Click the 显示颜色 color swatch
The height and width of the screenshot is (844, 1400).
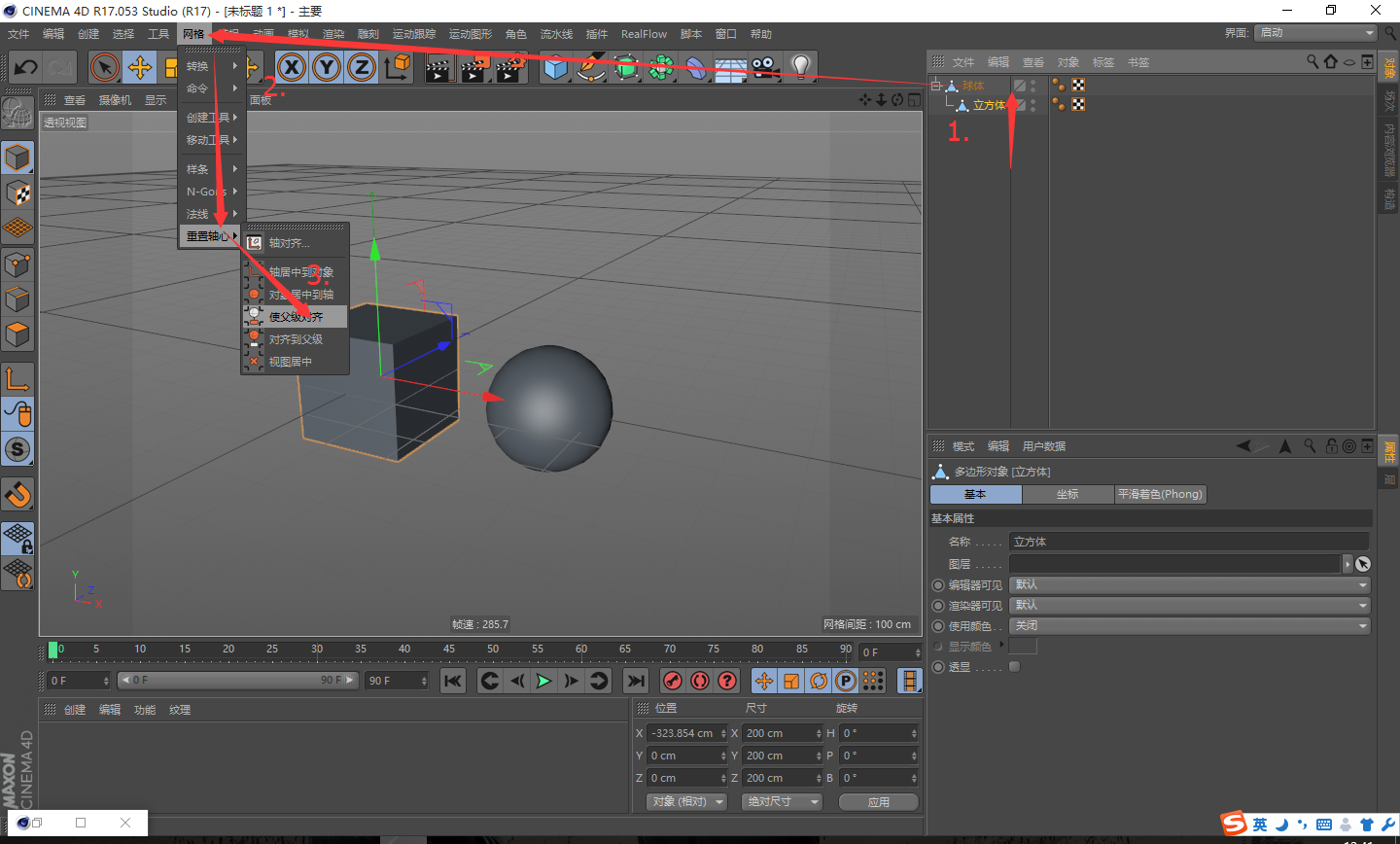(1023, 646)
